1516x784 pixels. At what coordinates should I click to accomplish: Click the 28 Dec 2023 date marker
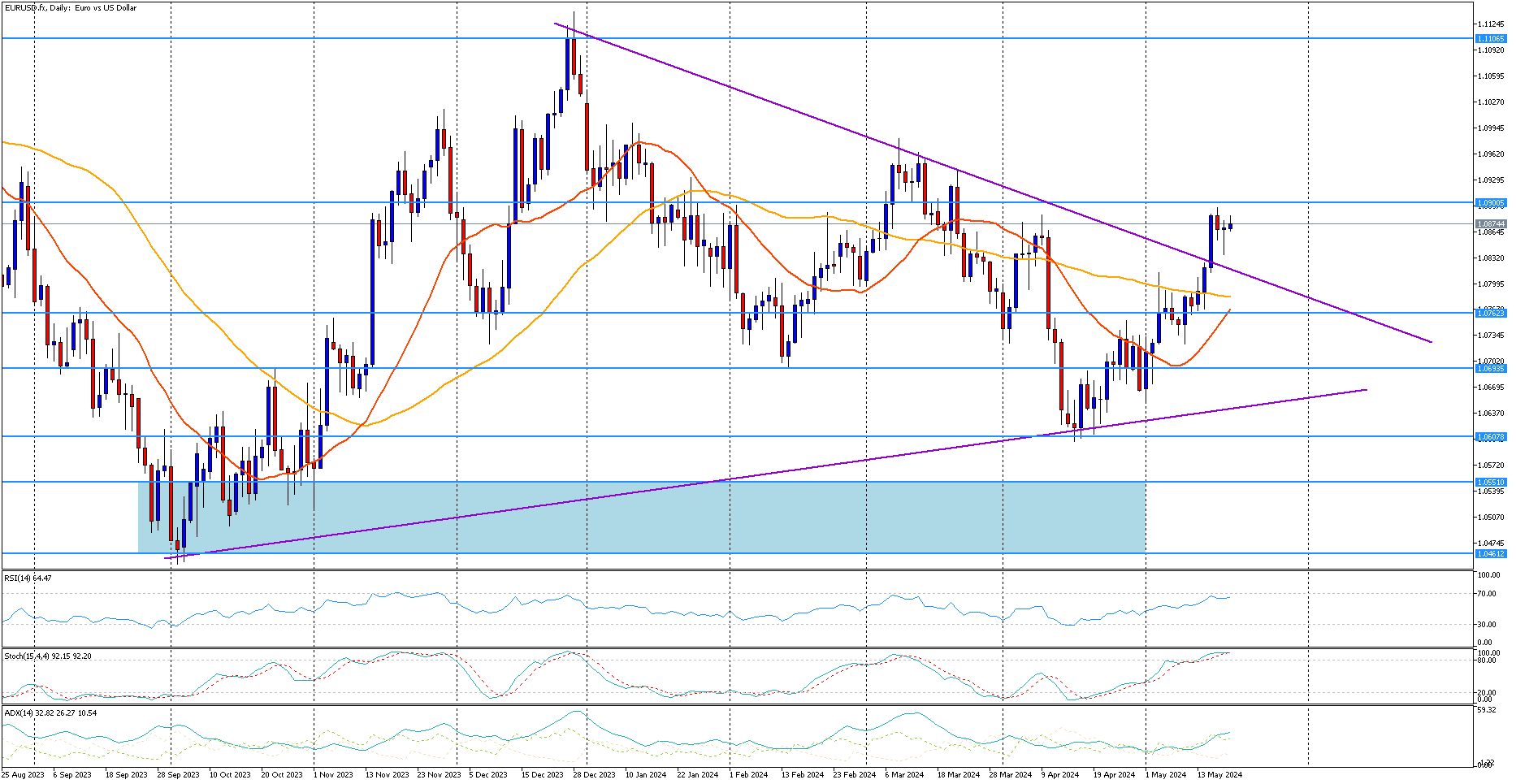594,775
